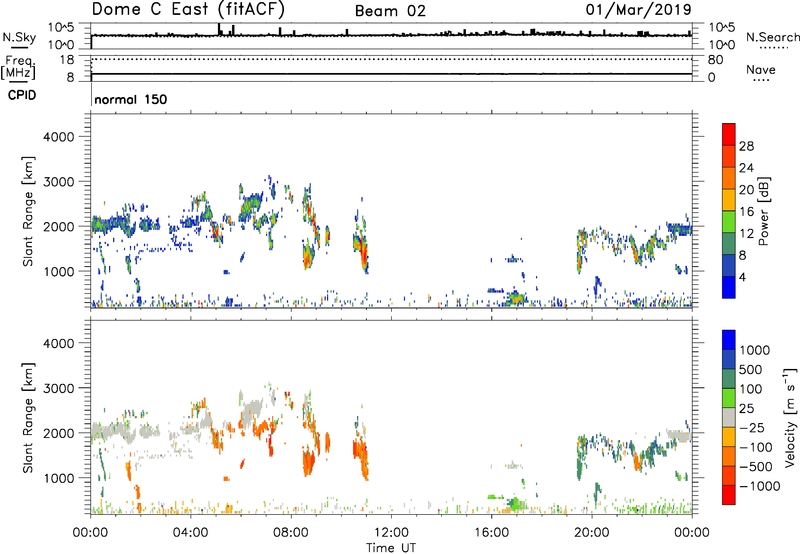Click the 'Velocity [m s-1]' color bar label
The image size is (800, 554).
pyautogui.click(x=790, y=417)
